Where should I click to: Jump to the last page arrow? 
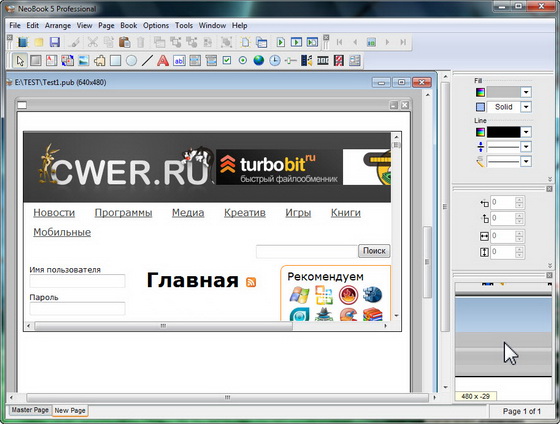[403, 42]
